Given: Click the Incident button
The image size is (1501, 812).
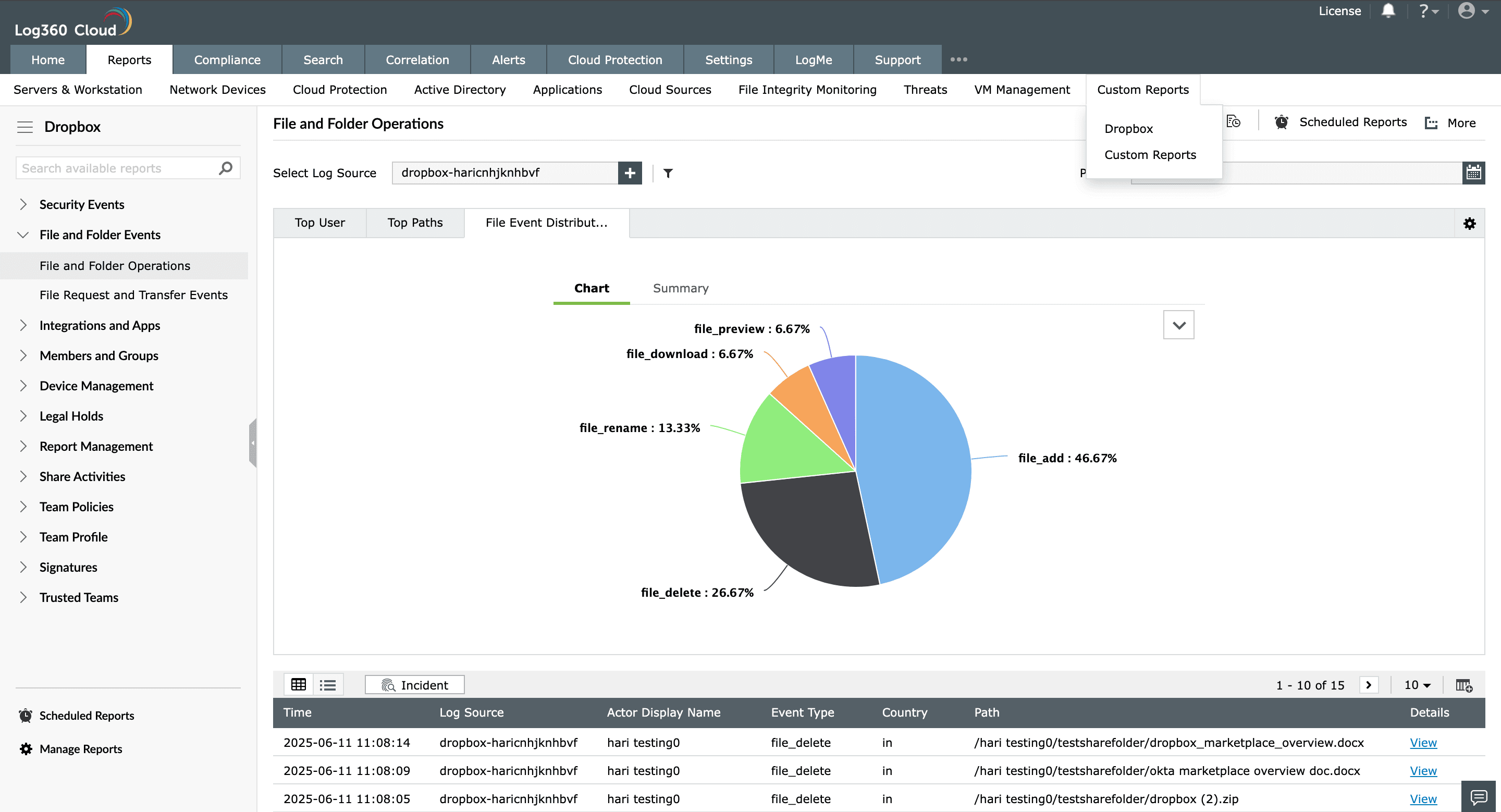Looking at the screenshot, I should coord(414,685).
